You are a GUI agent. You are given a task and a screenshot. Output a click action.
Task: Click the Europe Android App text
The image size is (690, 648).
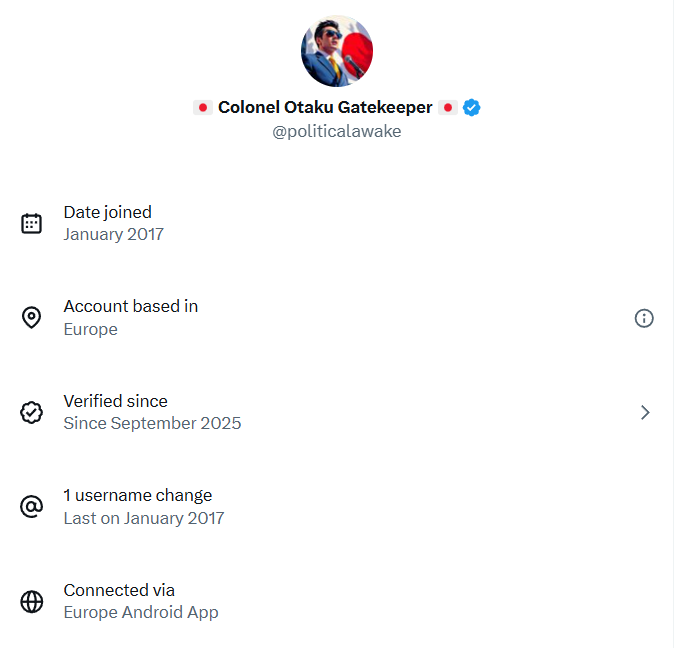click(x=141, y=612)
